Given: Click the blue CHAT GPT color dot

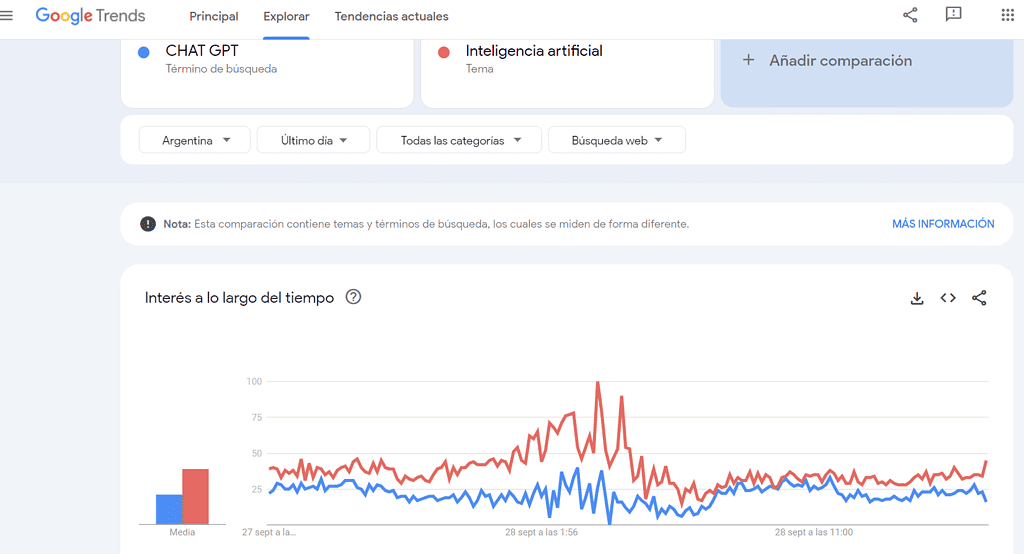Looking at the screenshot, I should coord(144,52).
